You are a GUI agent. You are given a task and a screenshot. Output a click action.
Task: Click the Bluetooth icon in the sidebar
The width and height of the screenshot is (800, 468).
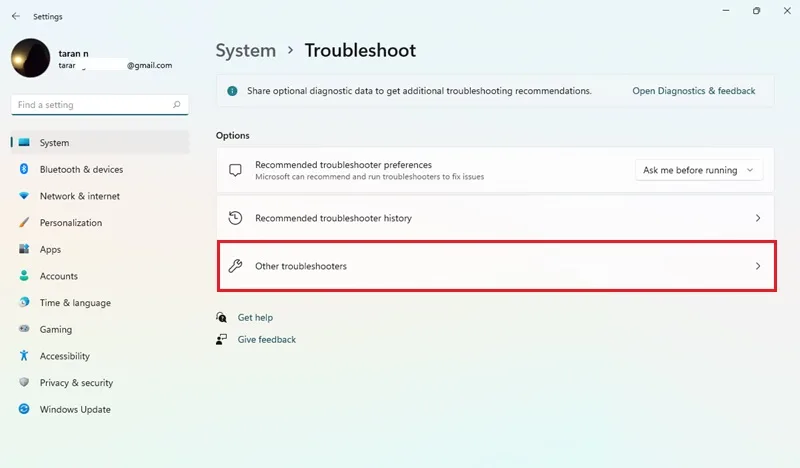click(x=24, y=169)
